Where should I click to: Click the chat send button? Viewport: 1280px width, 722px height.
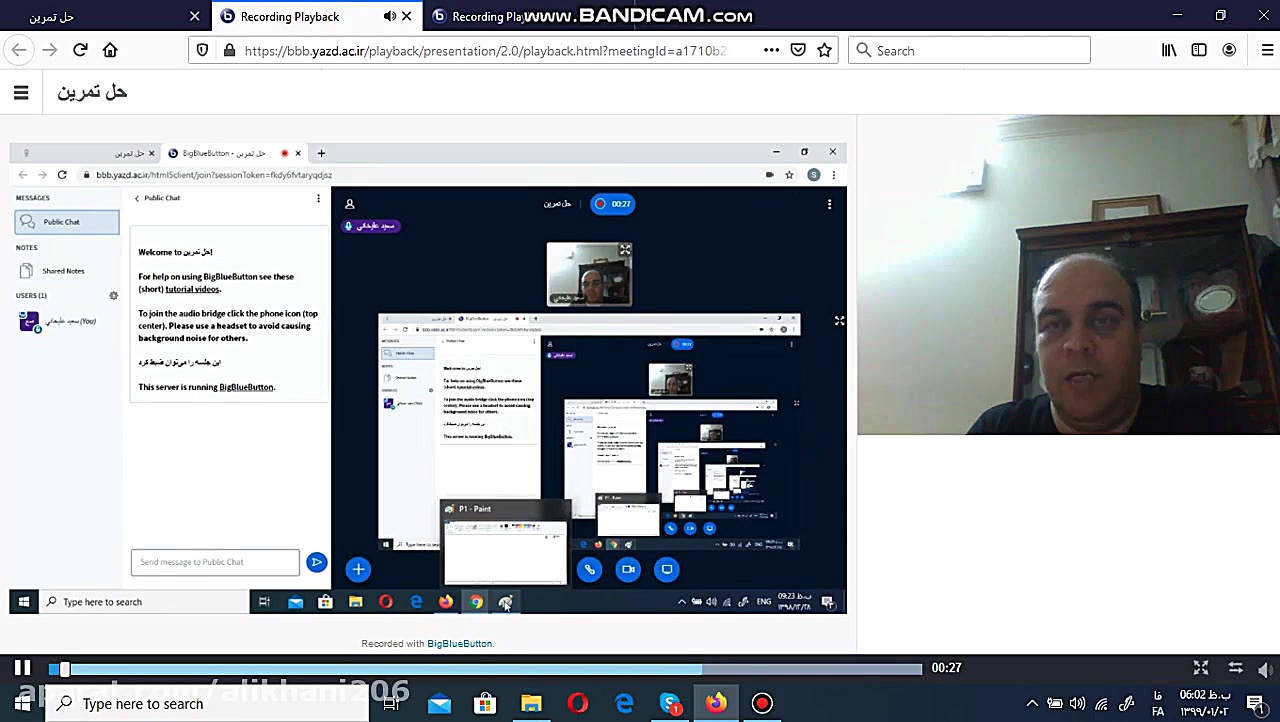[316, 562]
